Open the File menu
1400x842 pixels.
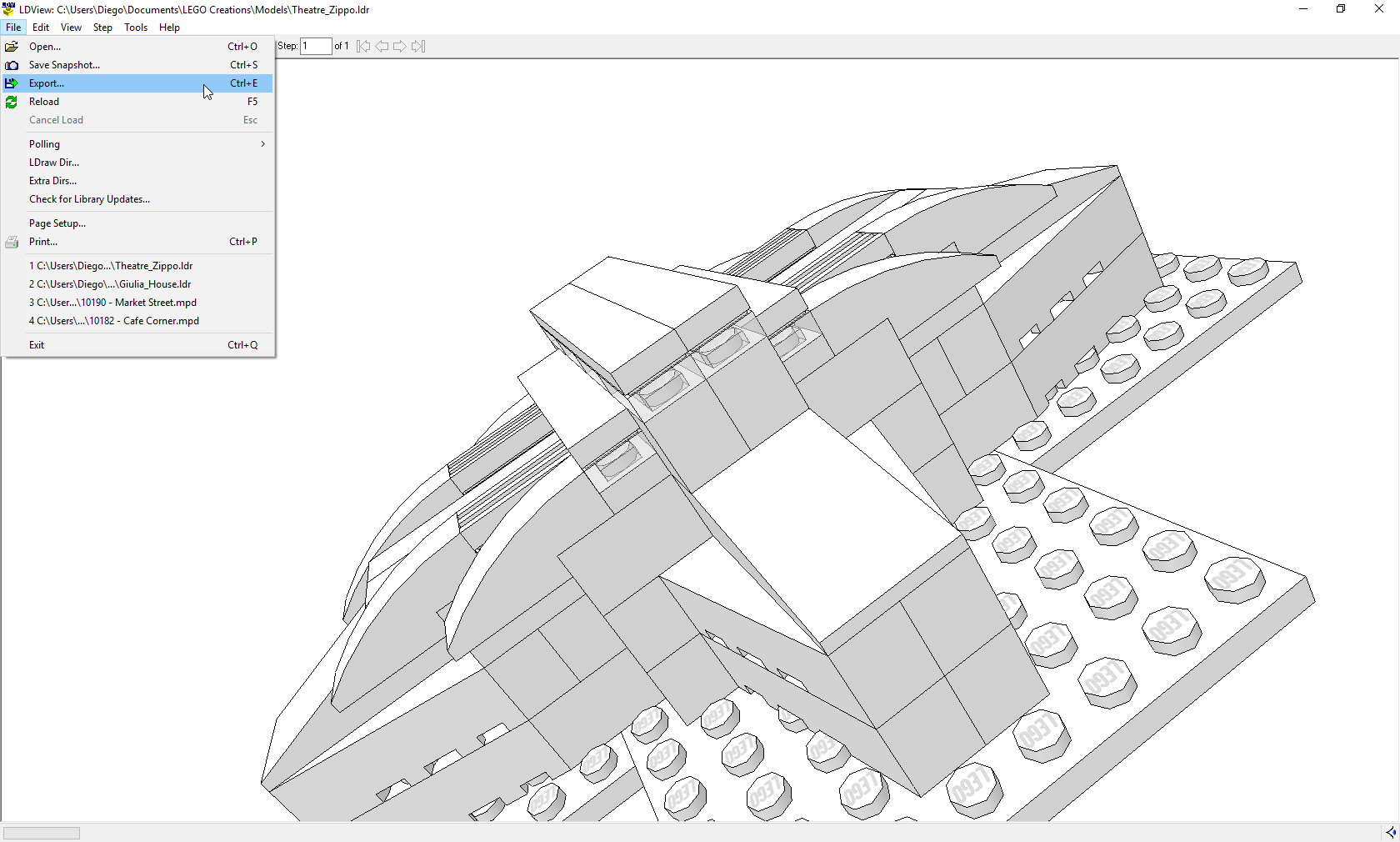13,28
